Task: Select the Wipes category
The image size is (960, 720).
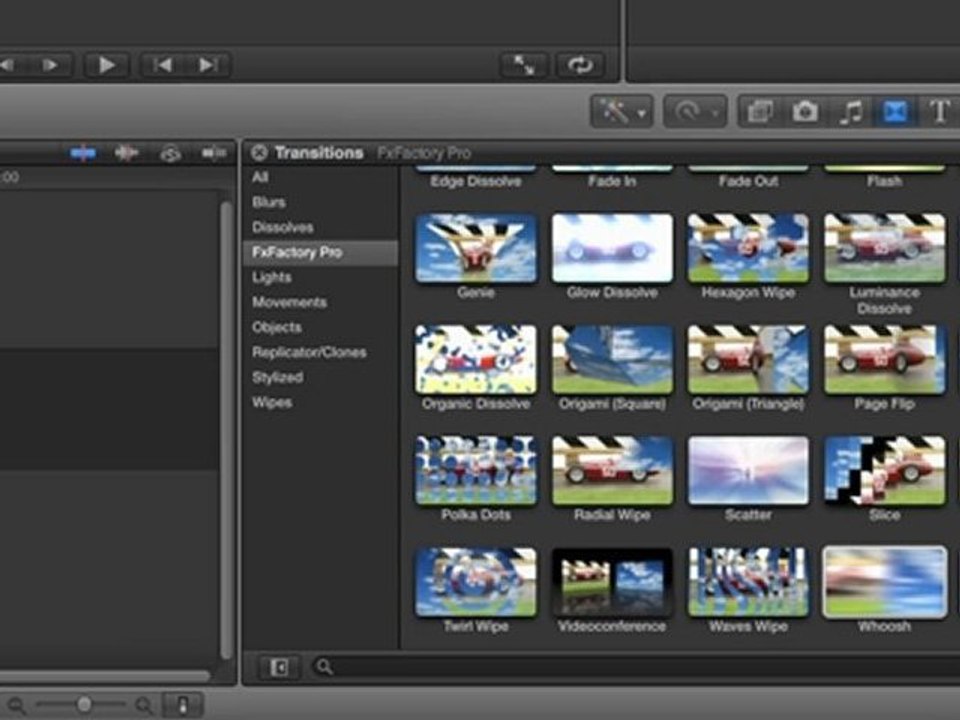Action: click(x=272, y=403)
